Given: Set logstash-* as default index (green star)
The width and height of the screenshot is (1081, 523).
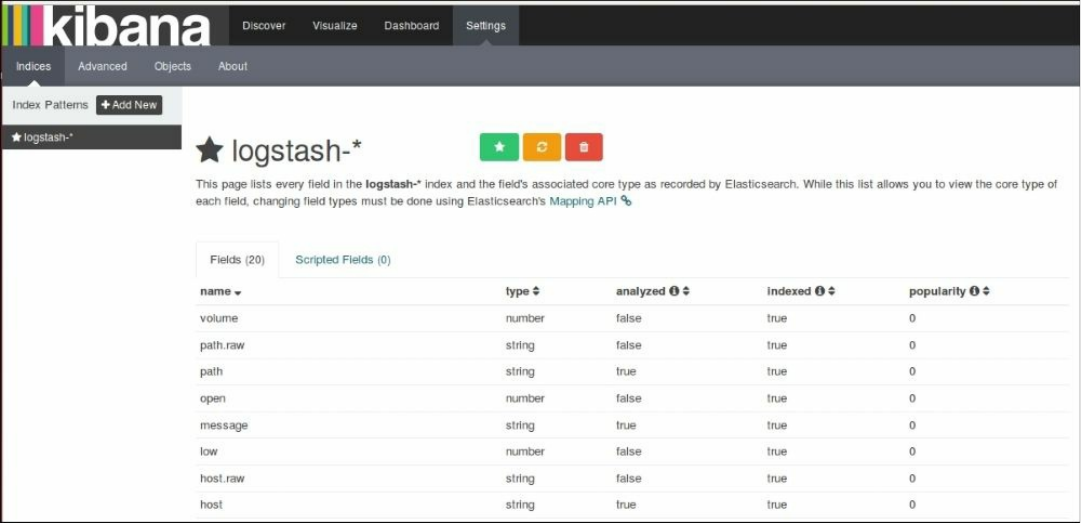Looking at the screenshot, I should coord(499,147).
